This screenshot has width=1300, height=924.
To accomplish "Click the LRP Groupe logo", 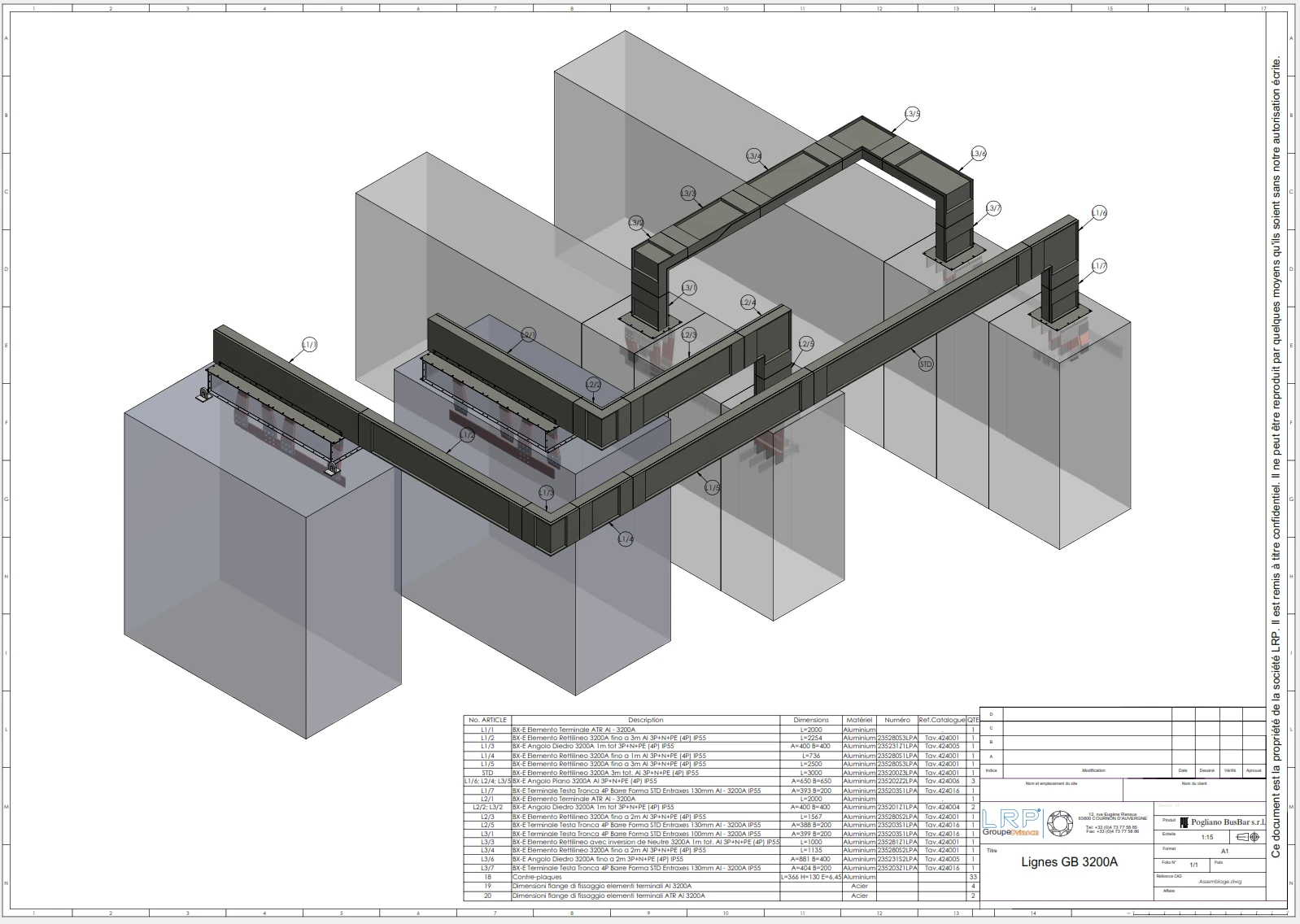I will click(1011, 822).
